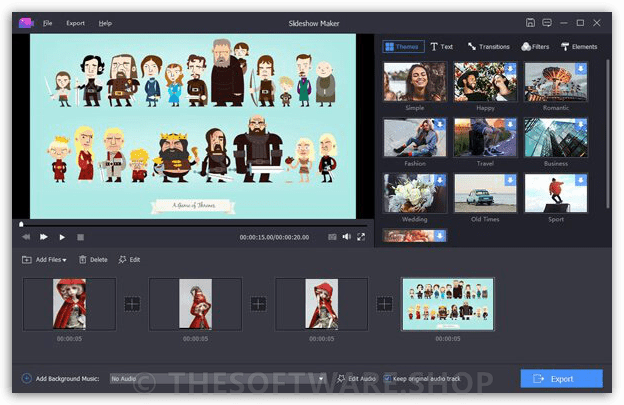Click download arrow on the partially visible bottom theme
The height and width of the screenshot is (405, 624).
(440, 236)
